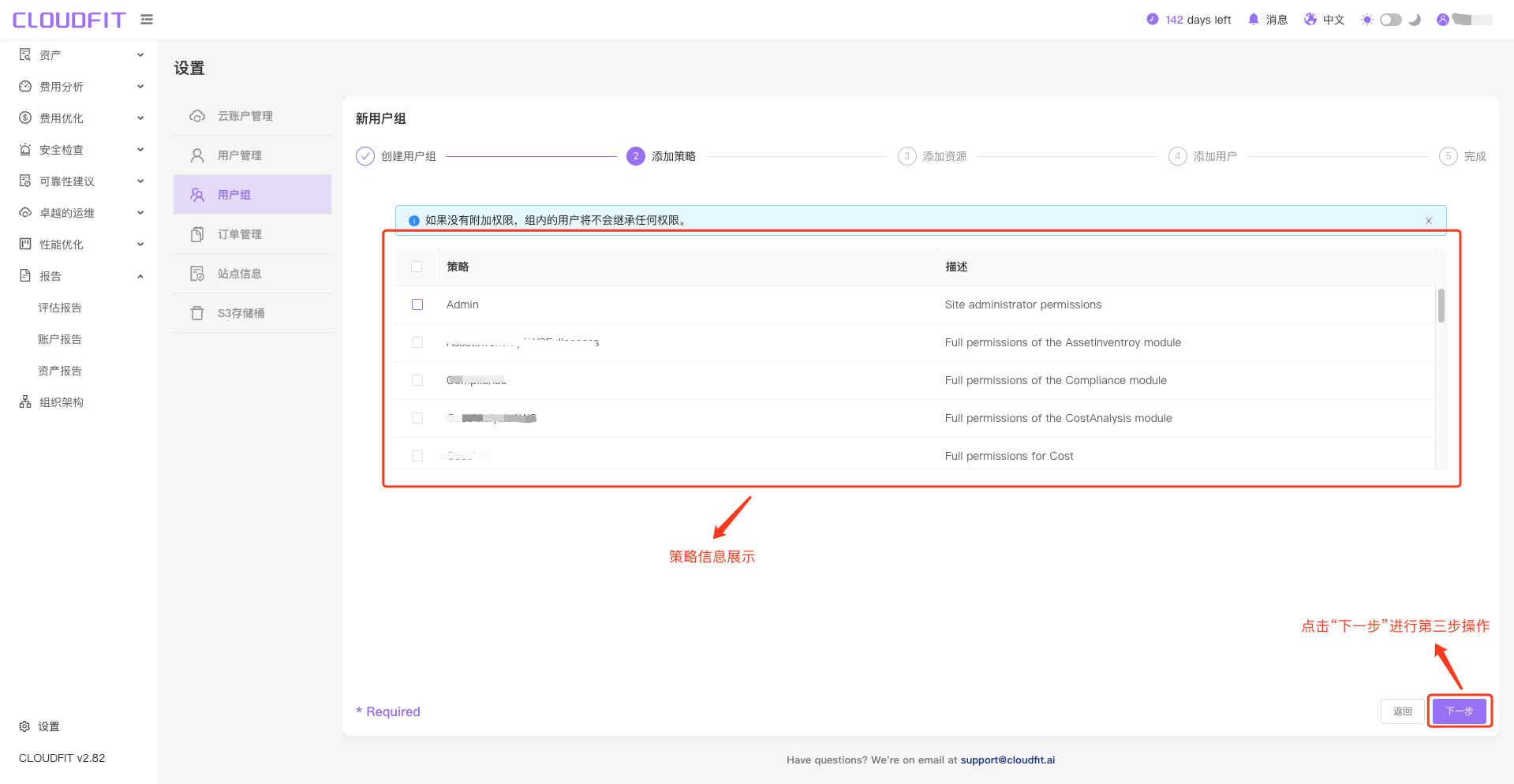Expand the 费用优化 menu chevron
This screenshot has height=784, width=1514.
click(140, 118)
